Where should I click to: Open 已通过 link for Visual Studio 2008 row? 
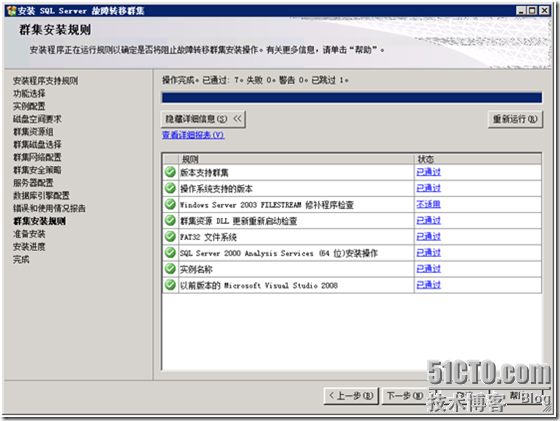point(429,285)
